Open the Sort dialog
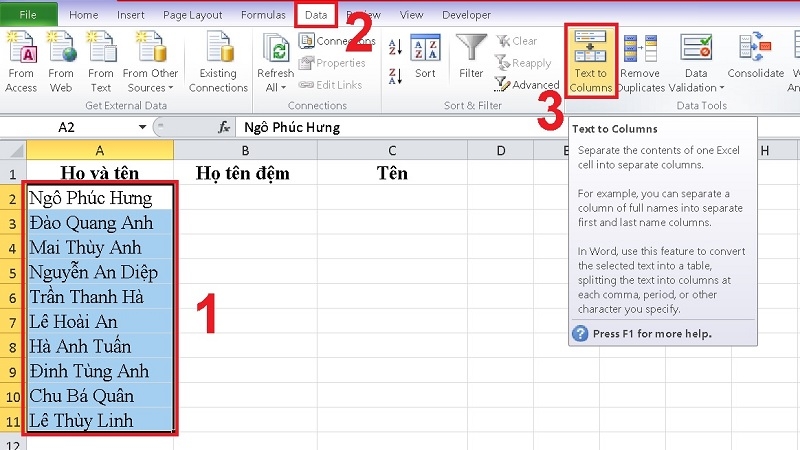This screenshot has height=450, width=800. coord(426,56)
